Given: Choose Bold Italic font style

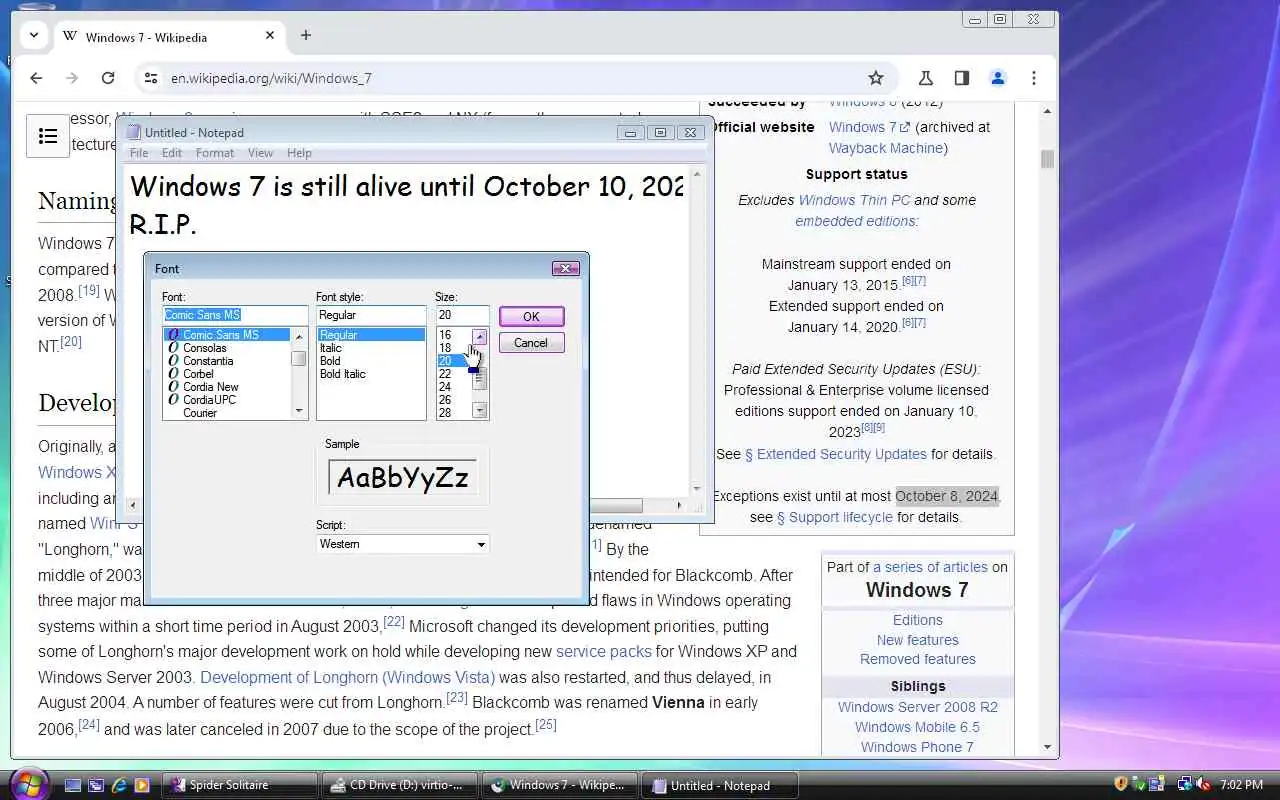Looking at the screenshot, I should point(371,374).
